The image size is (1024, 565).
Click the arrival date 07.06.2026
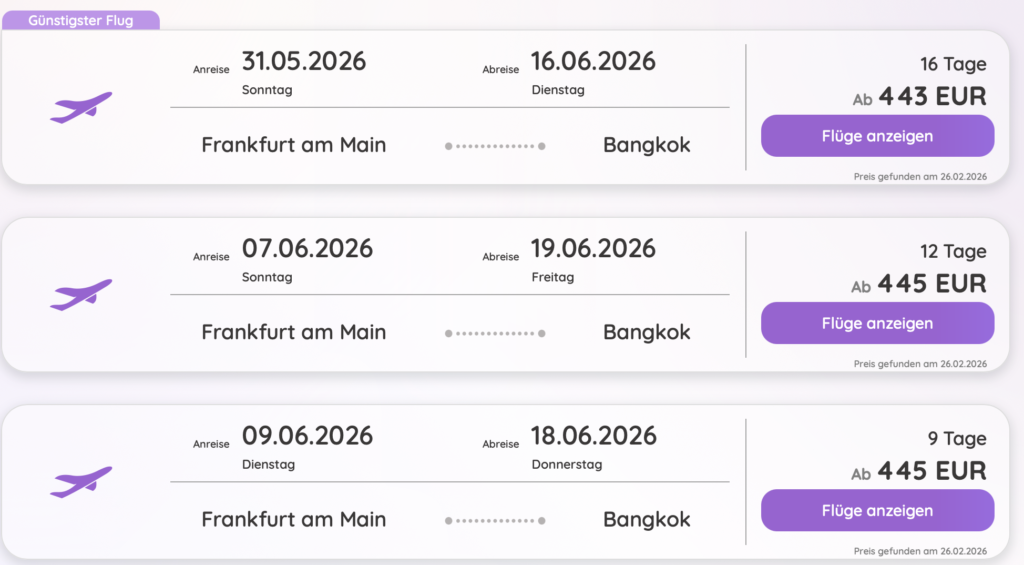307,248
